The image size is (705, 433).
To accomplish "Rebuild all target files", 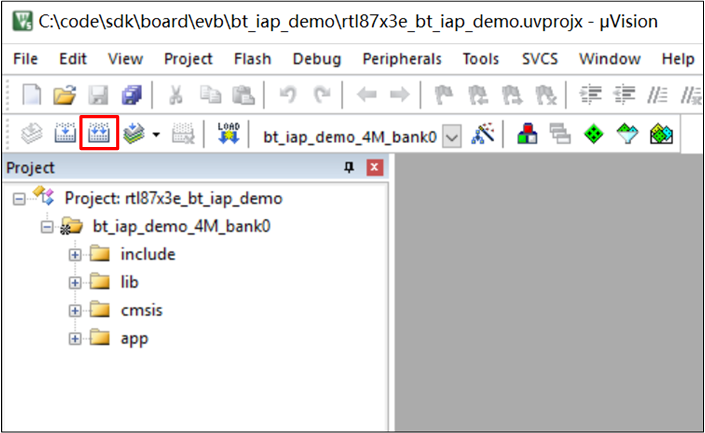I will [x=99, y=133].
